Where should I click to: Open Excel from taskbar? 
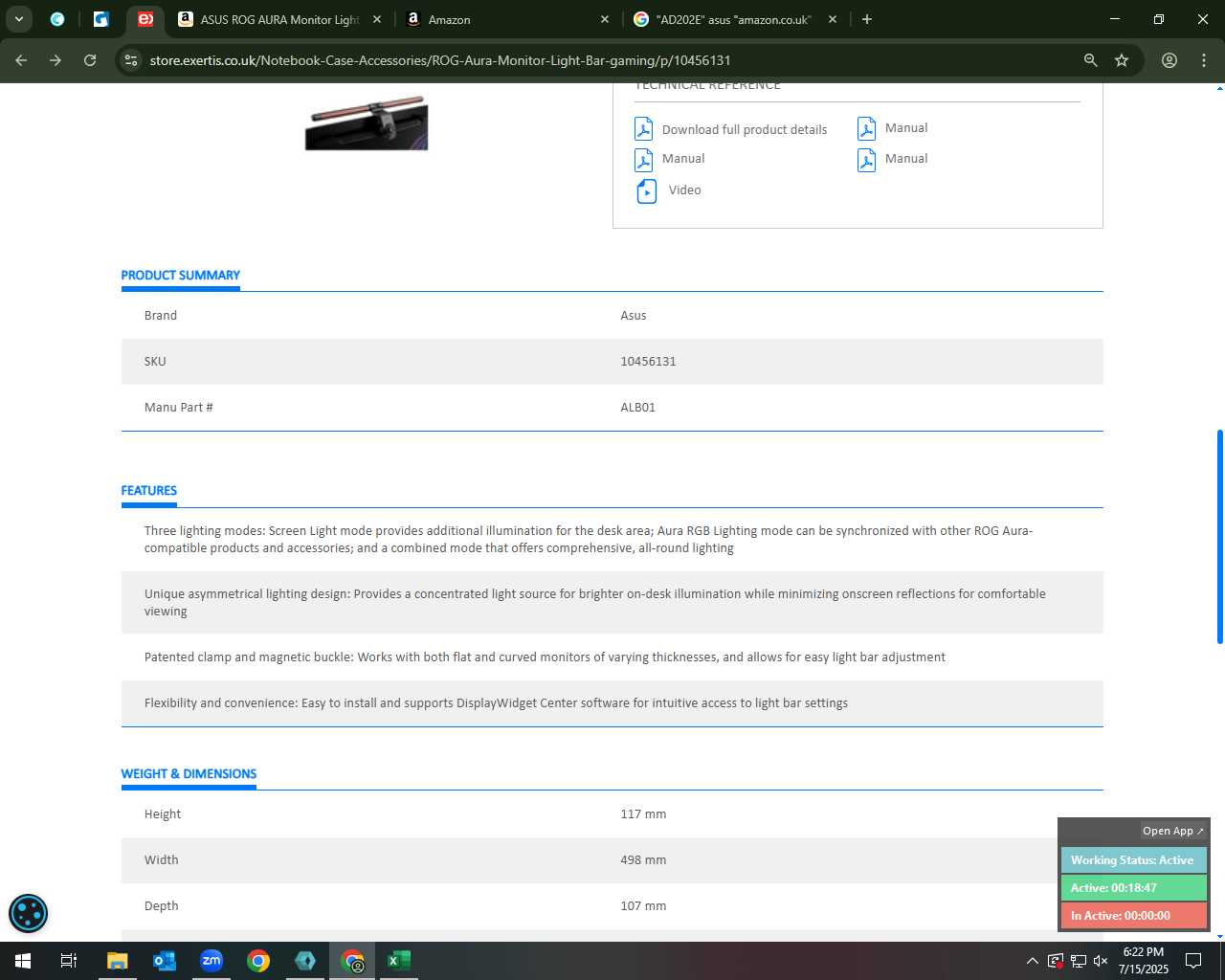coord(399,961)
